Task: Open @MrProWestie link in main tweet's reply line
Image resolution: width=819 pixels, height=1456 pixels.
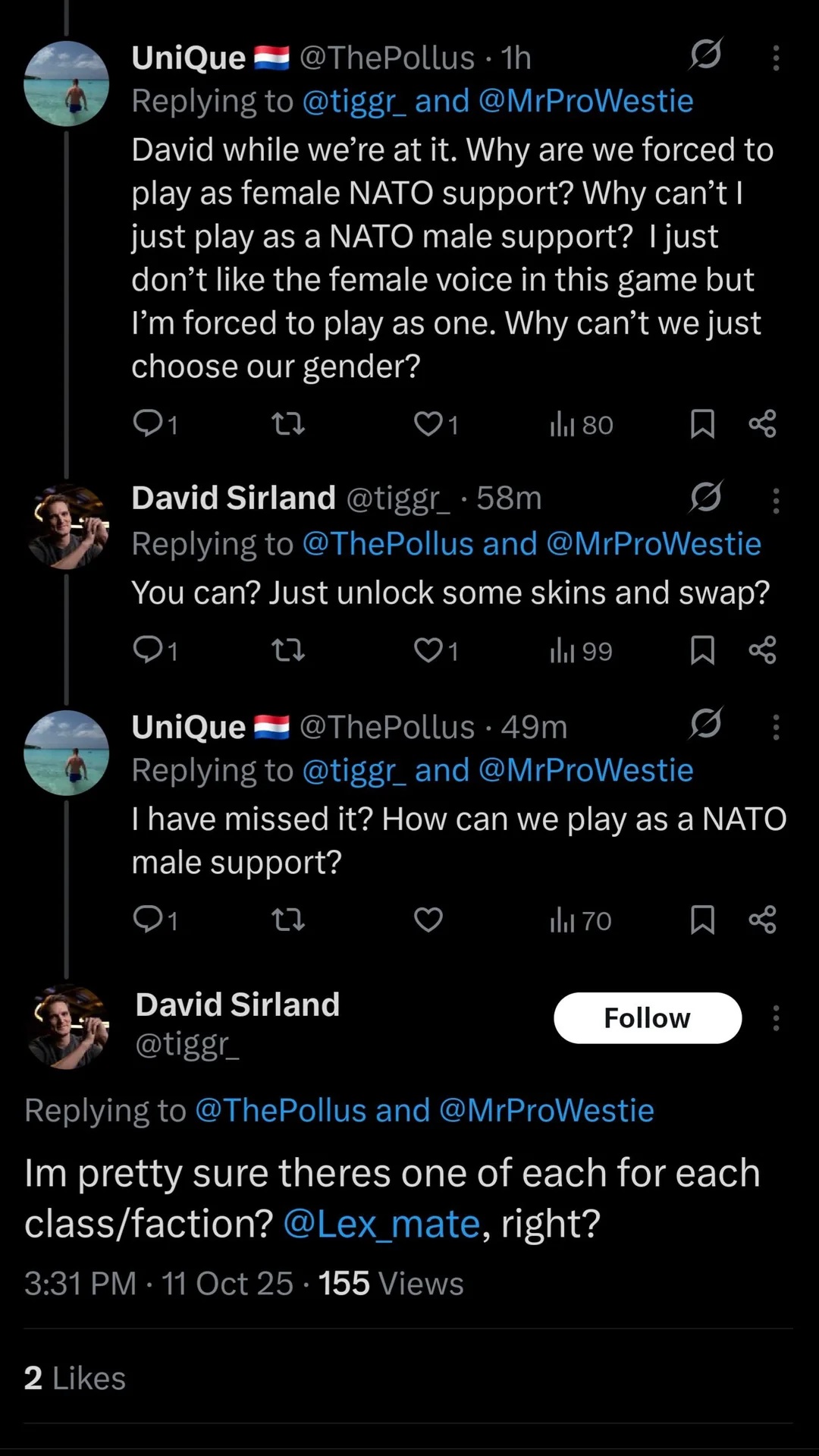Action: [x=546, y=1110]
